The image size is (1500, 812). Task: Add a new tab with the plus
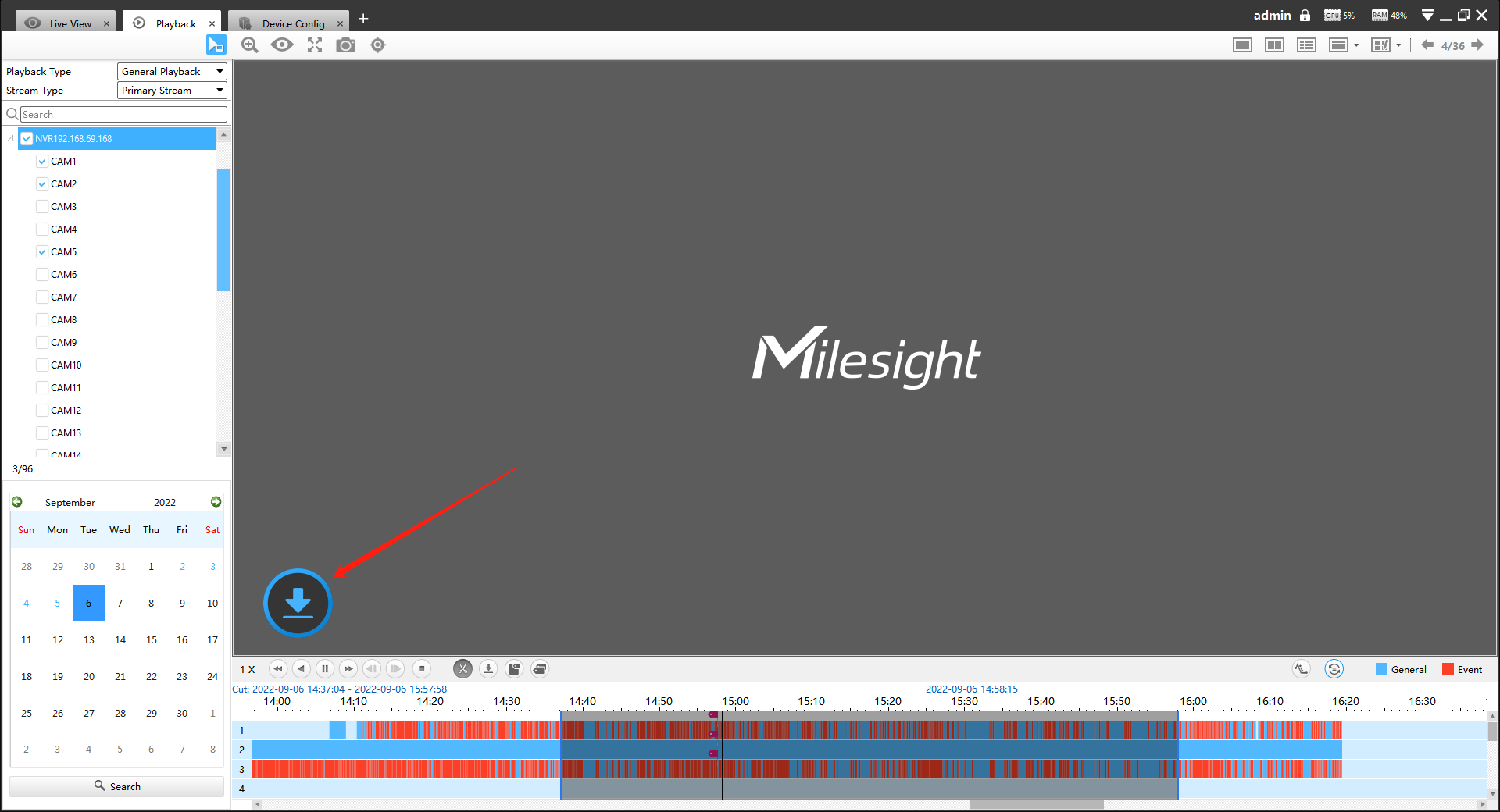click(363, 19)
